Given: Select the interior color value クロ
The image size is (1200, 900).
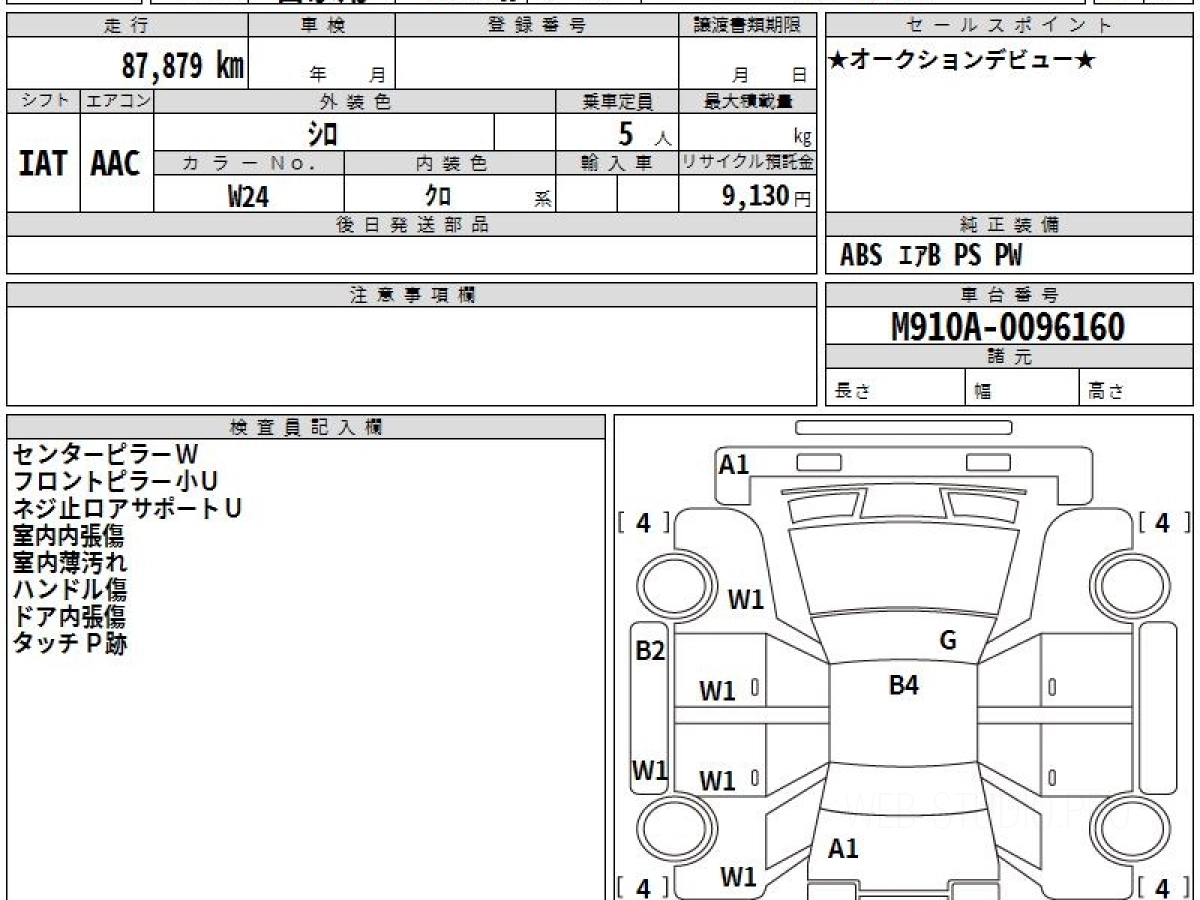Looking at the screenshot, I should [437, 196].
